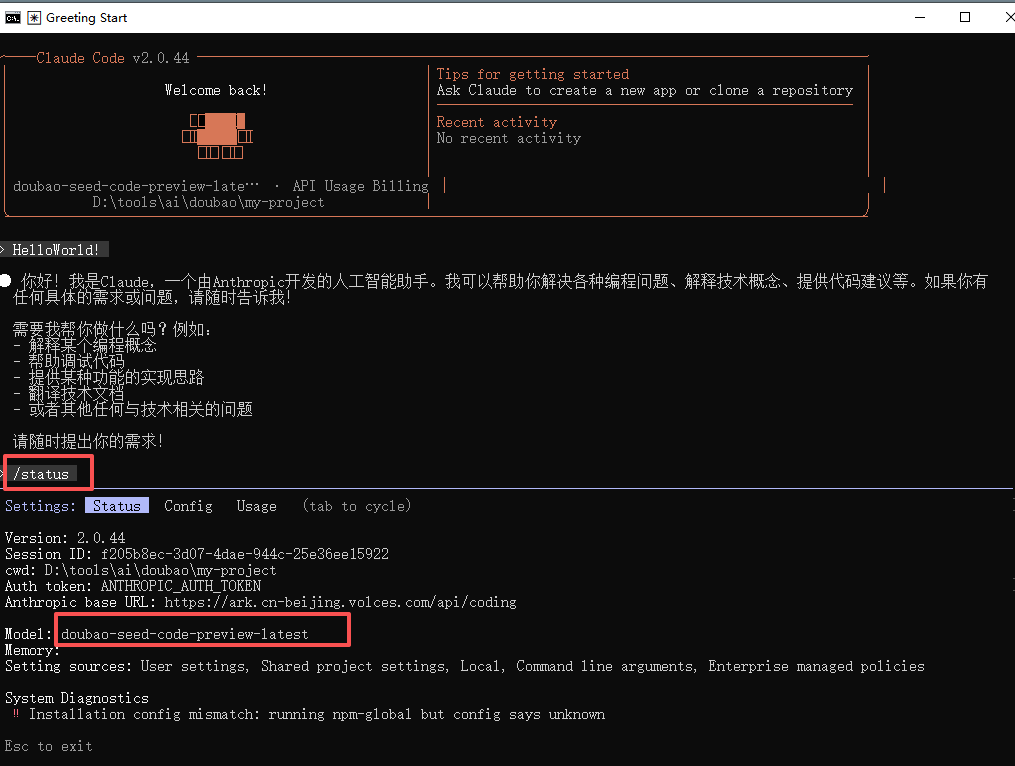The image size is (1015, 766).
Task: Click the red warning marker before Installation
Action: click(16, 714)
